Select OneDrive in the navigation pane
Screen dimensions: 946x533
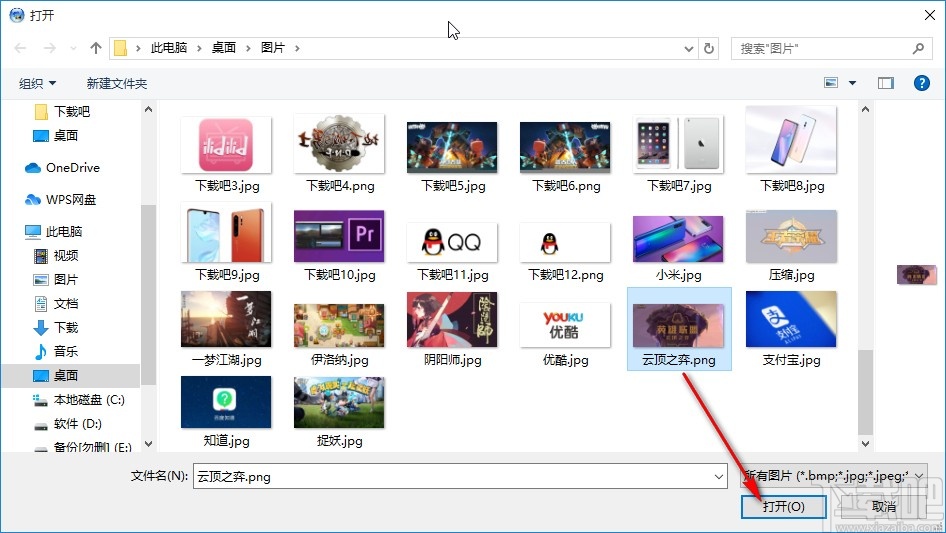click(72, 168)
